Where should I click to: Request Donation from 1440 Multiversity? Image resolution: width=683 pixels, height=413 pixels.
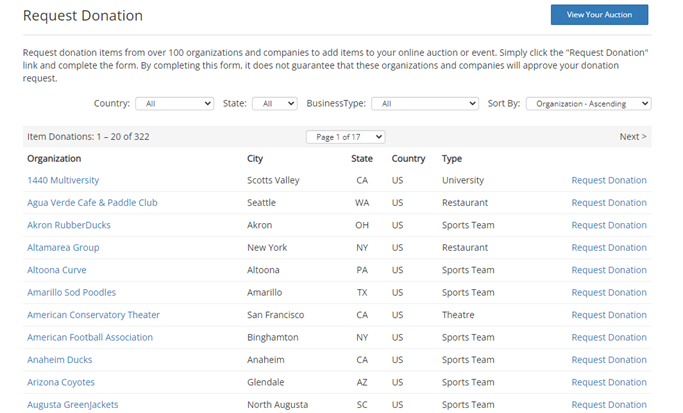tap(609, 180)
